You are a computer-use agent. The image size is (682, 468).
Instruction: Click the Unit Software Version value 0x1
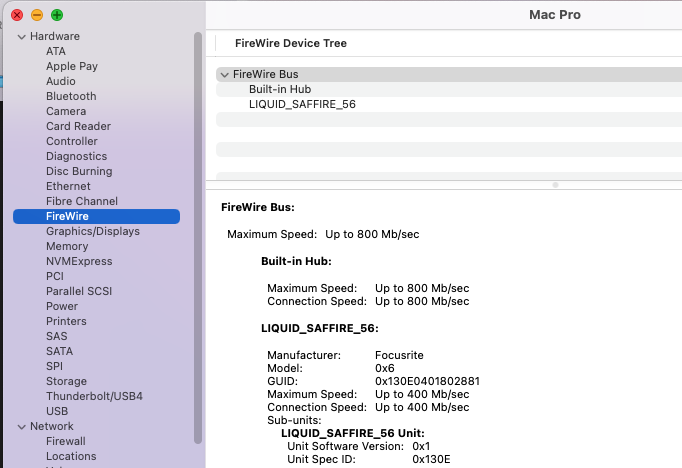(421, 446)
